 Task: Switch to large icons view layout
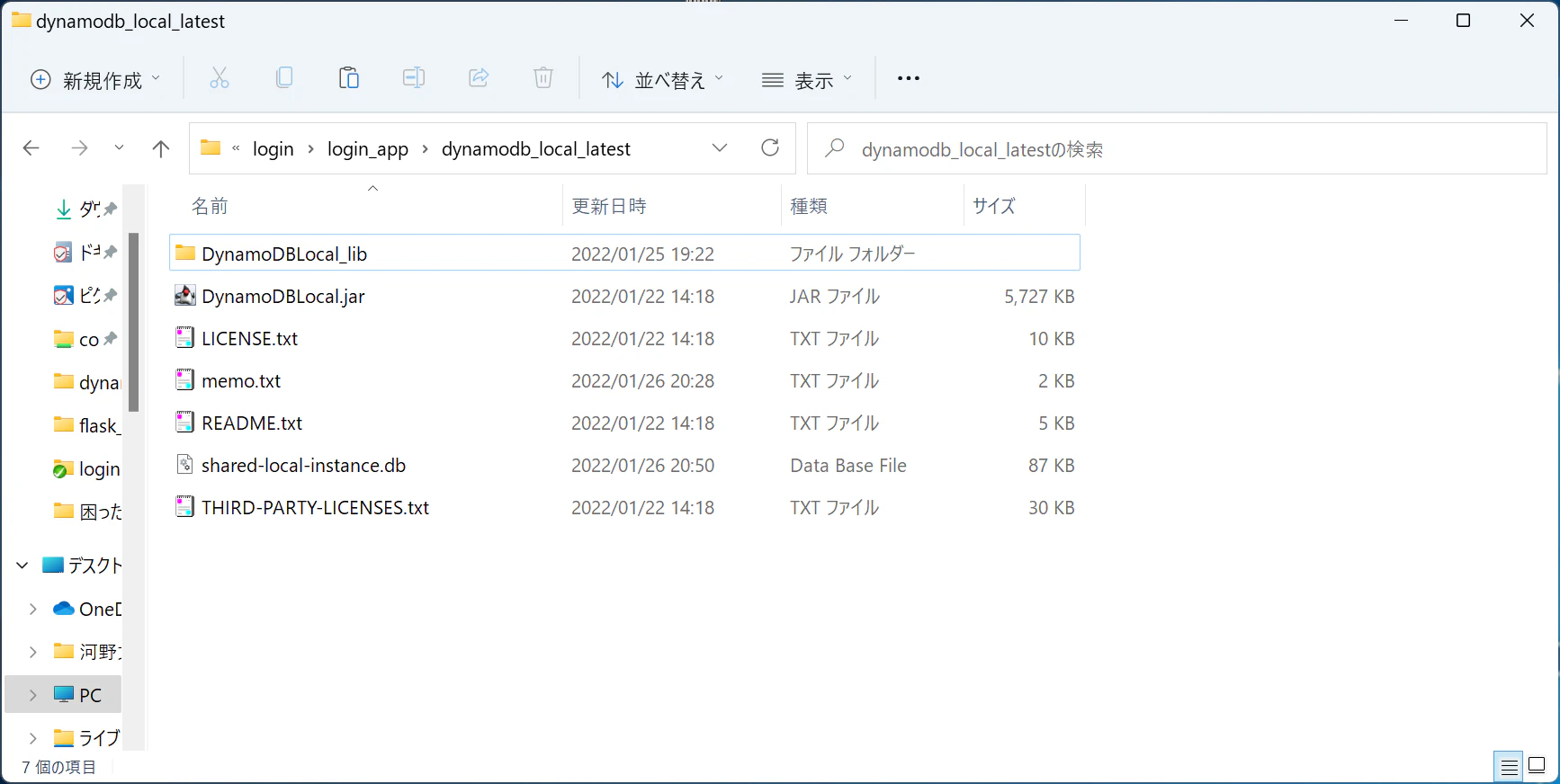[x=1538, y=766]
